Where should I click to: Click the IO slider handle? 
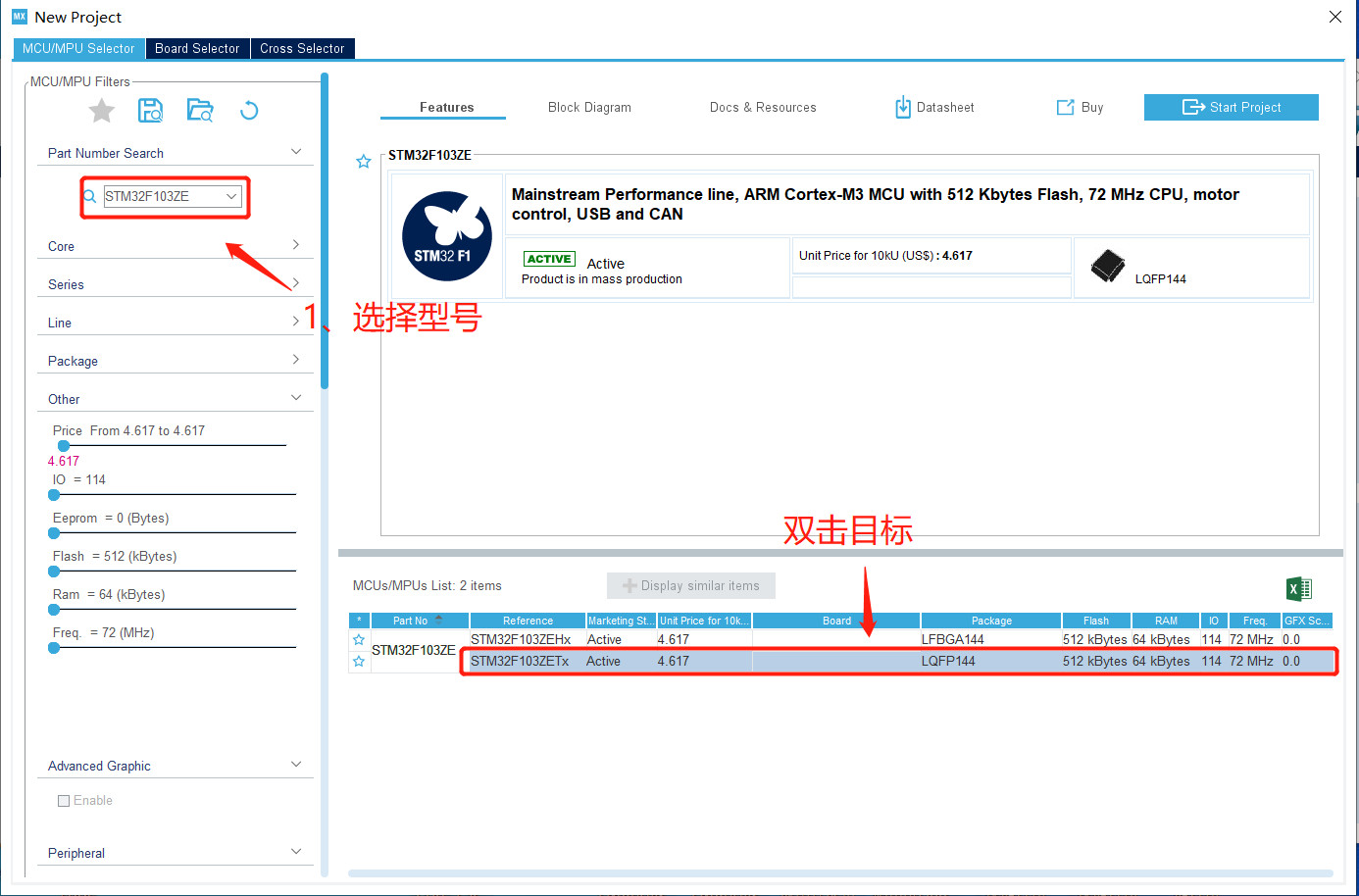point(54,495)
